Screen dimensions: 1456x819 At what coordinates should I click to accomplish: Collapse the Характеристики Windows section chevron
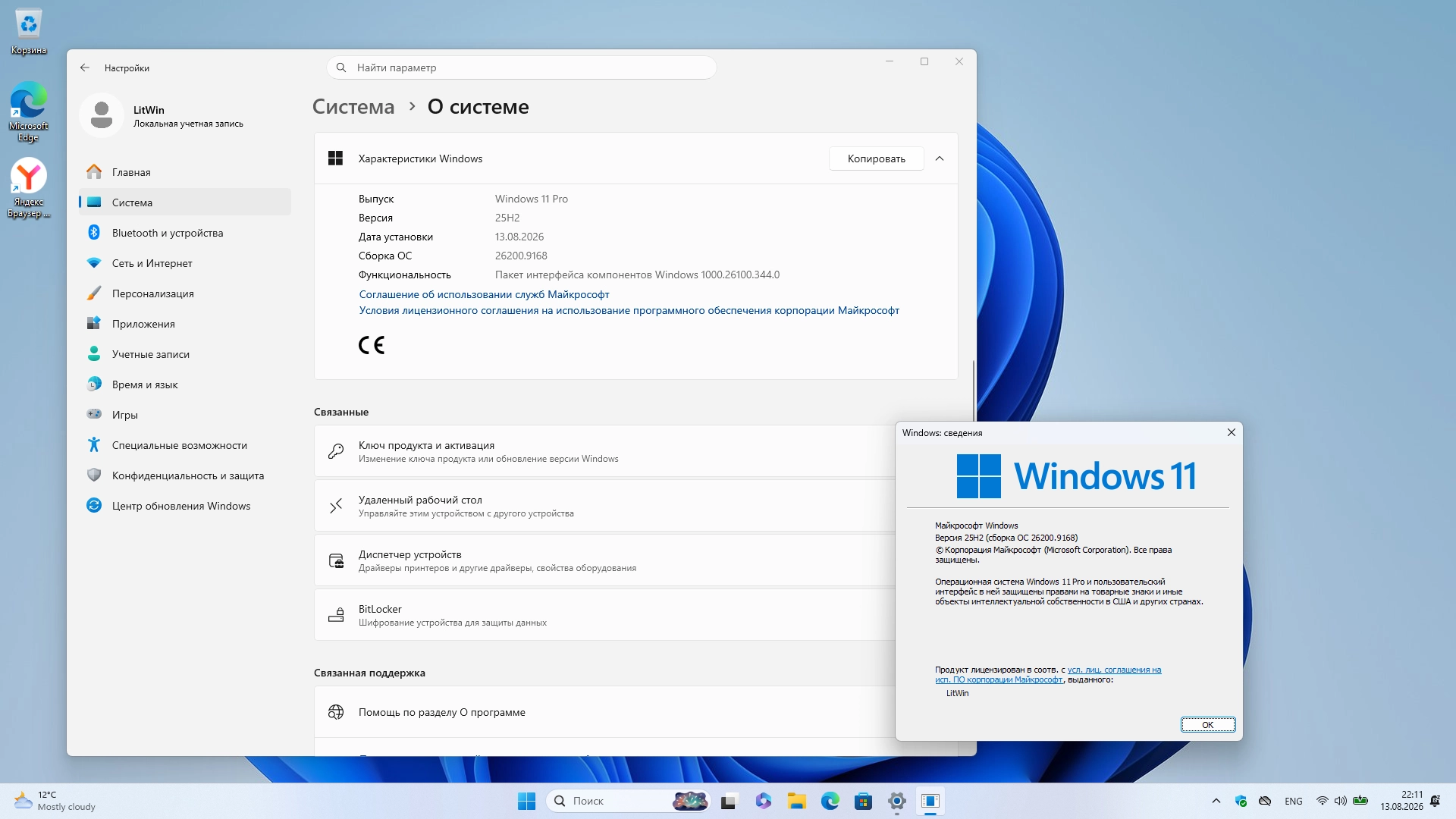pyautogui.click(x=940, y=158)
